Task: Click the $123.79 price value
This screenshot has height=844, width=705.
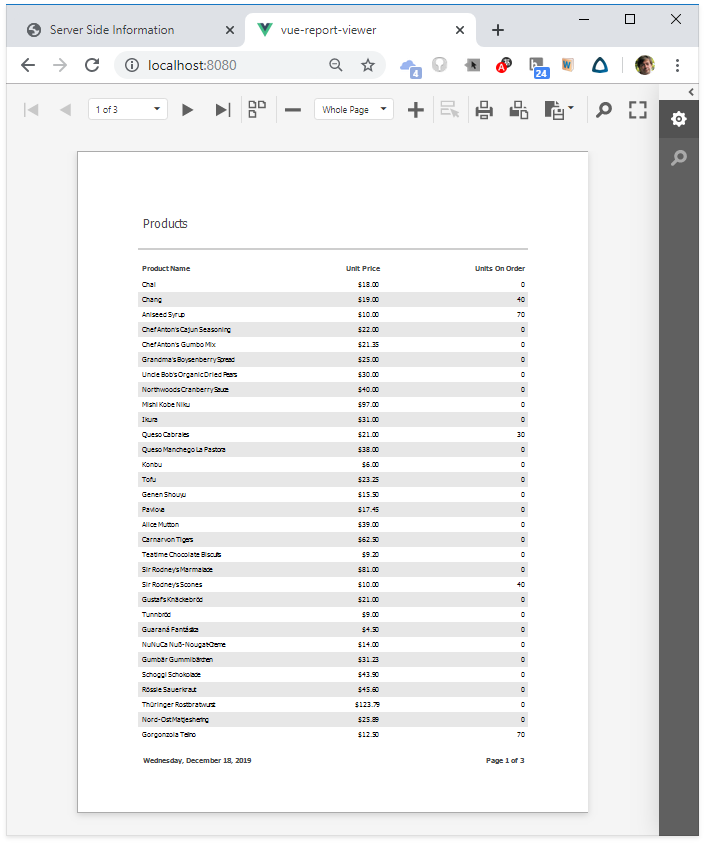Action: [x=367, y=704]
